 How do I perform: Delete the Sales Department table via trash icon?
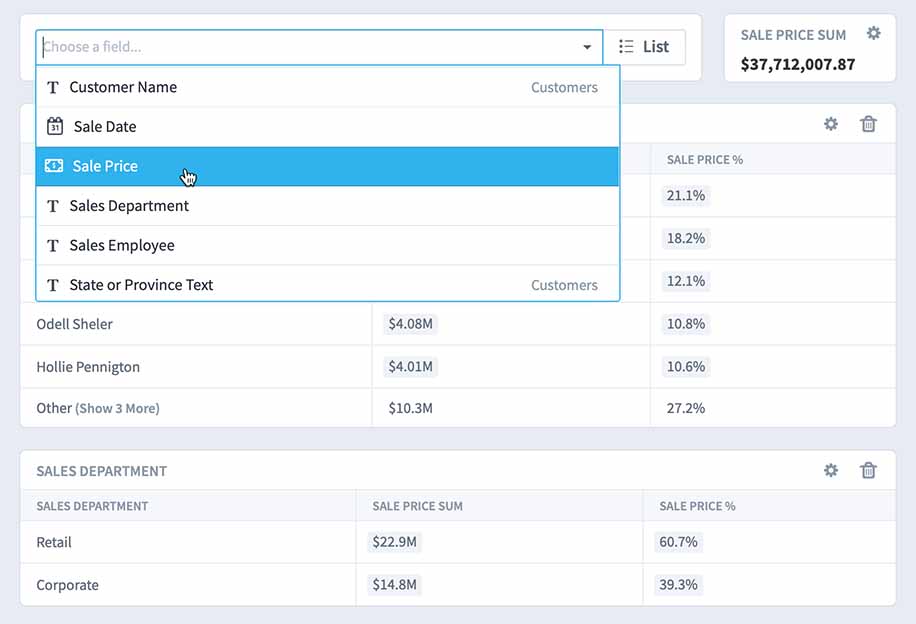tap(868, 470)
